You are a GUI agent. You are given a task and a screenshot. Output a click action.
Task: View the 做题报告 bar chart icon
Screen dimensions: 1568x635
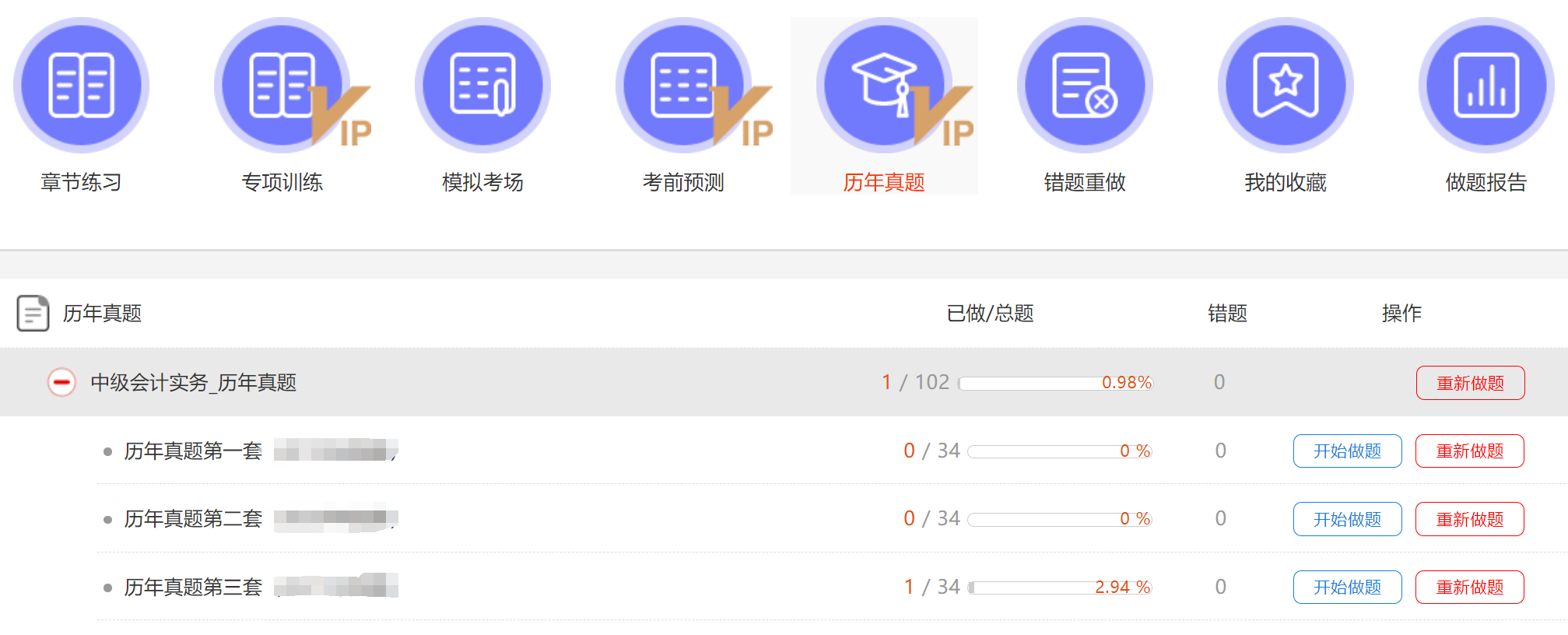click(1486, 86)
